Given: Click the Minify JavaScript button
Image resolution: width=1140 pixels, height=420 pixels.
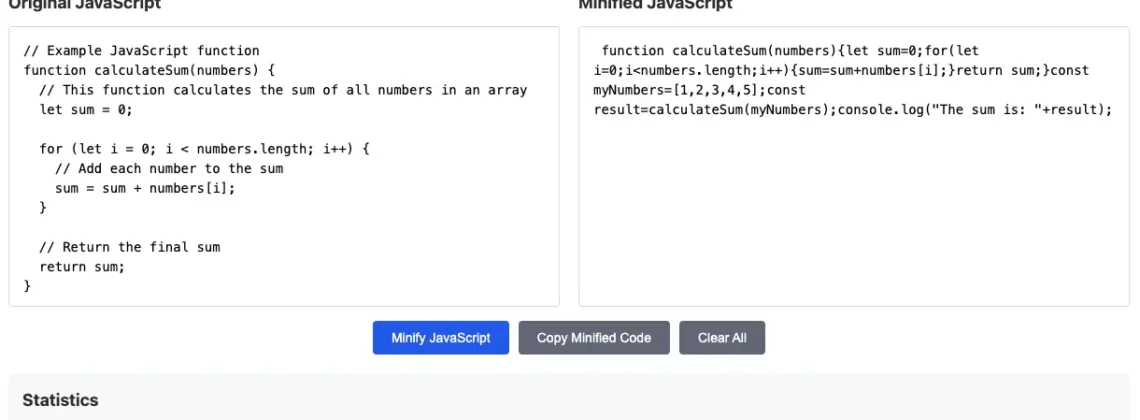Looking at the screenshot, I should (x=441, y=338).
